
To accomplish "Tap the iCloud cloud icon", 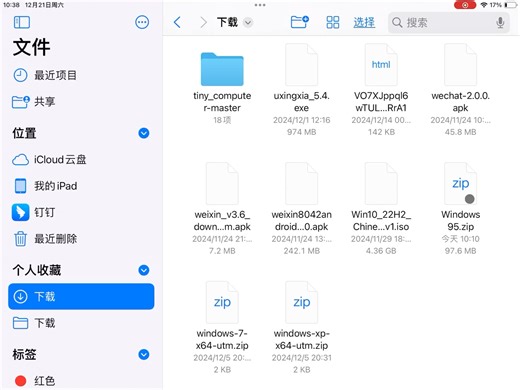I will 20,160.
